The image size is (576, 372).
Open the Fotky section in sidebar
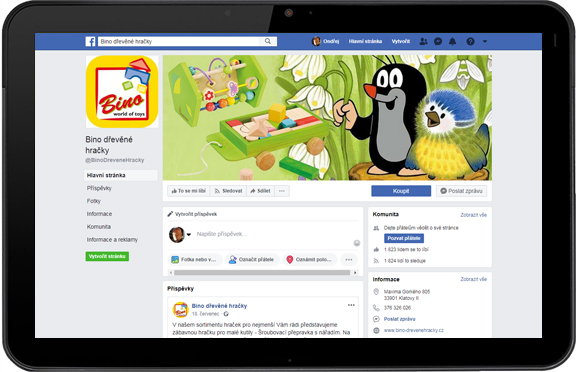point(94,201)
